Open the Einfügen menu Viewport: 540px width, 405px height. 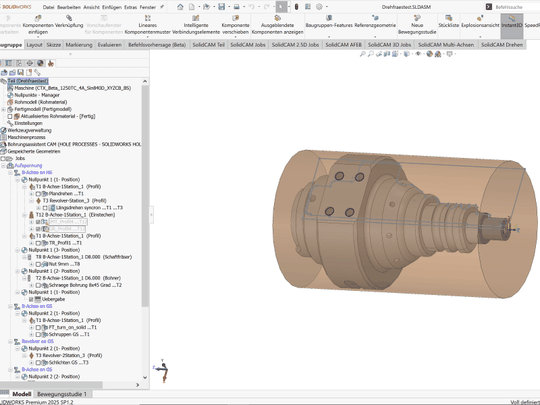point(112,7)
